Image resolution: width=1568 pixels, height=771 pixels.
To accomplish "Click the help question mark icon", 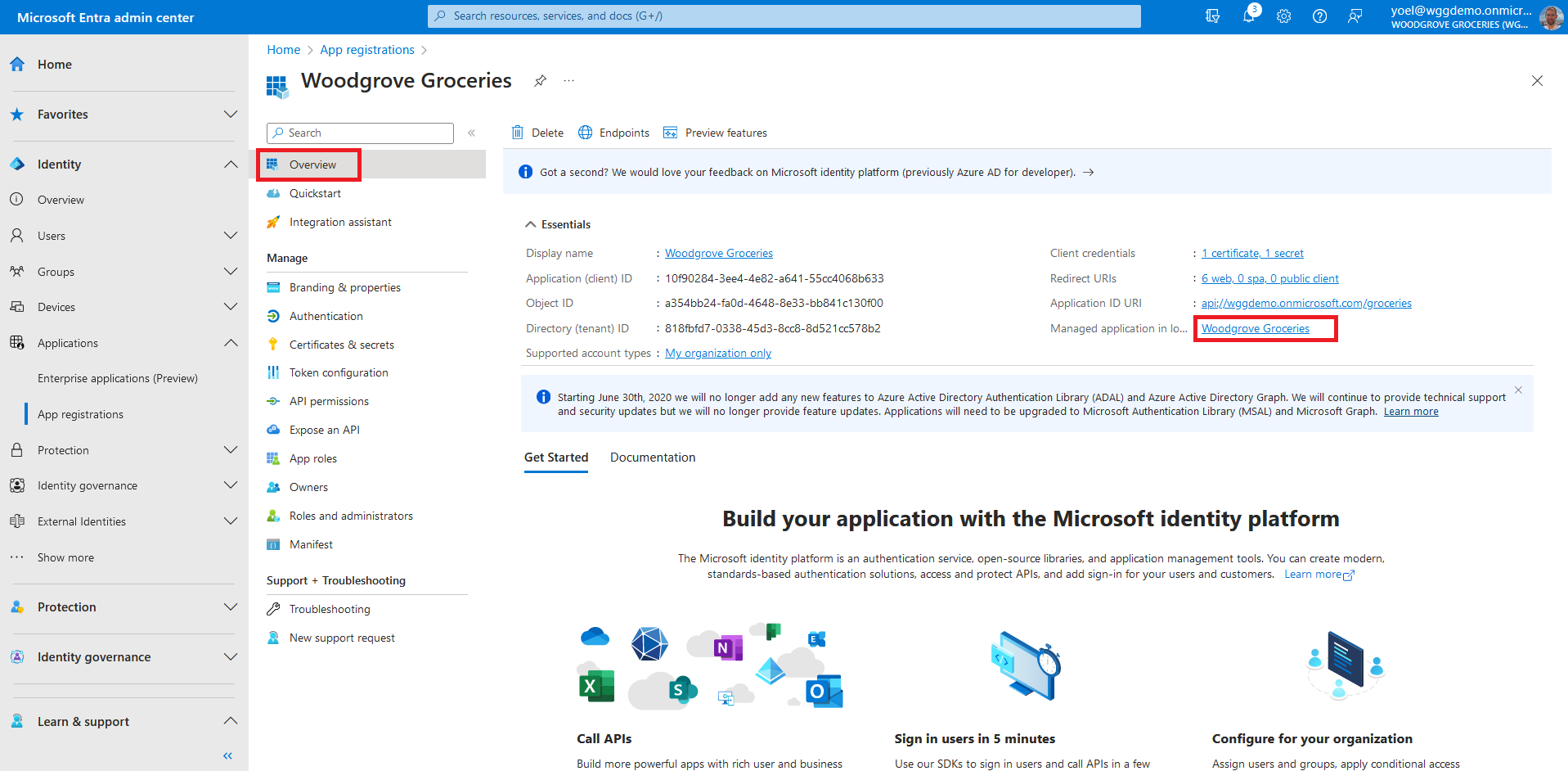I will point(1319,16).
